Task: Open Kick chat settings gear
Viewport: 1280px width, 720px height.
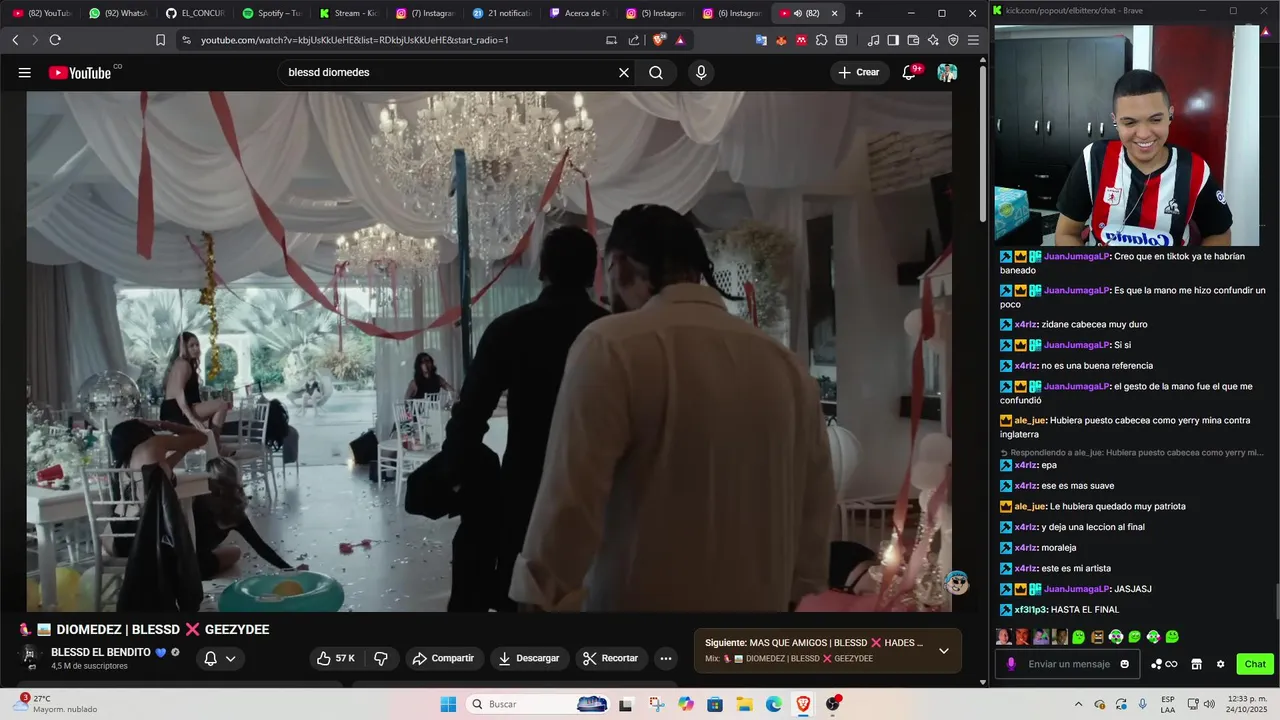Action: pyautogui.click(x=1220, y=664)
